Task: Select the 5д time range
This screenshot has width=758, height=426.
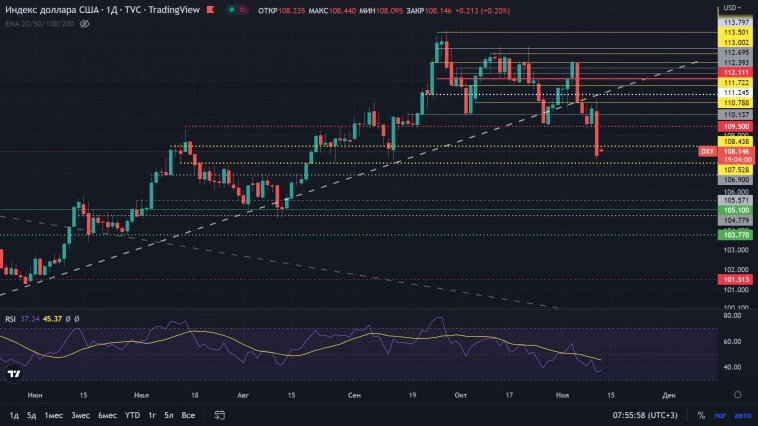Action: (x=32, y=414)
